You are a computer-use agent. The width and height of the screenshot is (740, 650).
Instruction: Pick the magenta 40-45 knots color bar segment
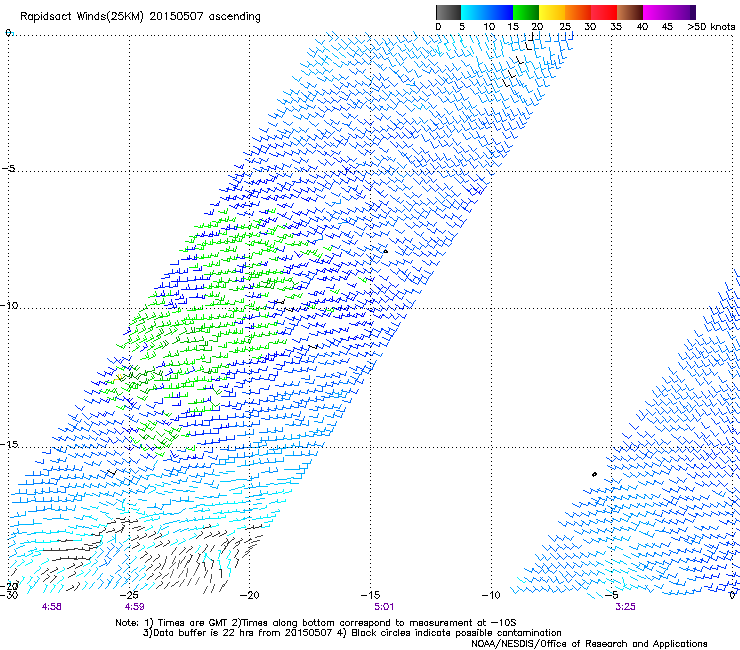pyautogui.click(x=656, y=12)
